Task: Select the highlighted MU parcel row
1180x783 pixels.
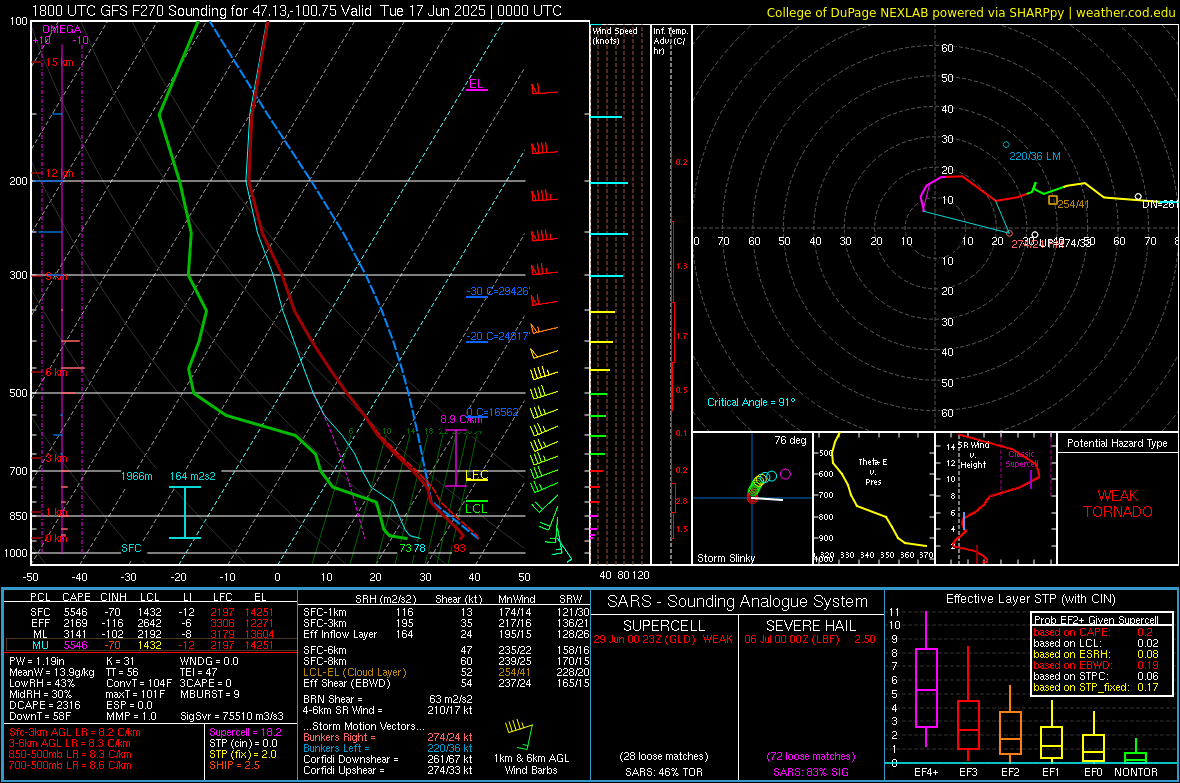Action: [151, 645]
